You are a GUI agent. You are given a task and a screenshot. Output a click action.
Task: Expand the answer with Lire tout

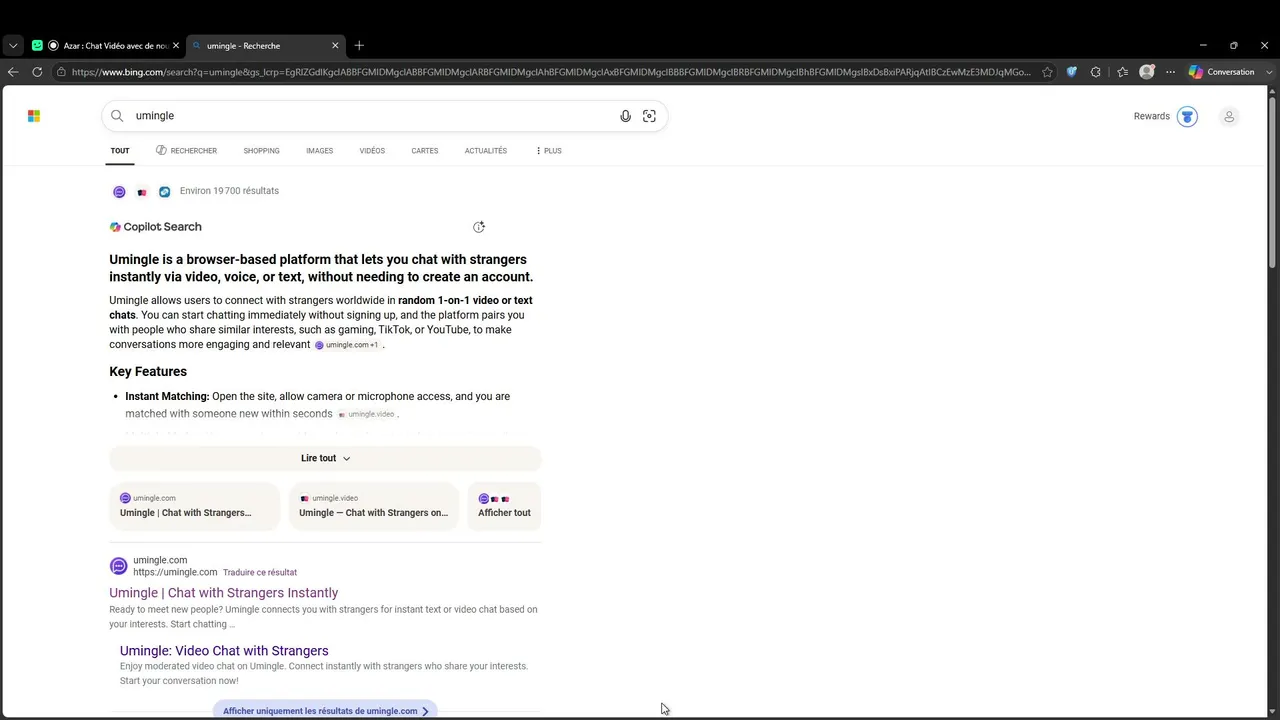click(325, 458)
